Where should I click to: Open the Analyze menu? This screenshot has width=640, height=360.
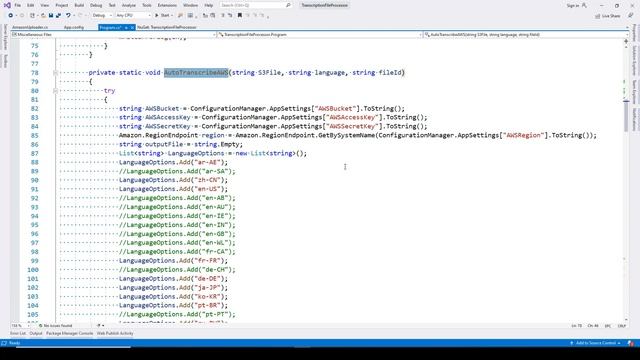click(x=129, y=5)
